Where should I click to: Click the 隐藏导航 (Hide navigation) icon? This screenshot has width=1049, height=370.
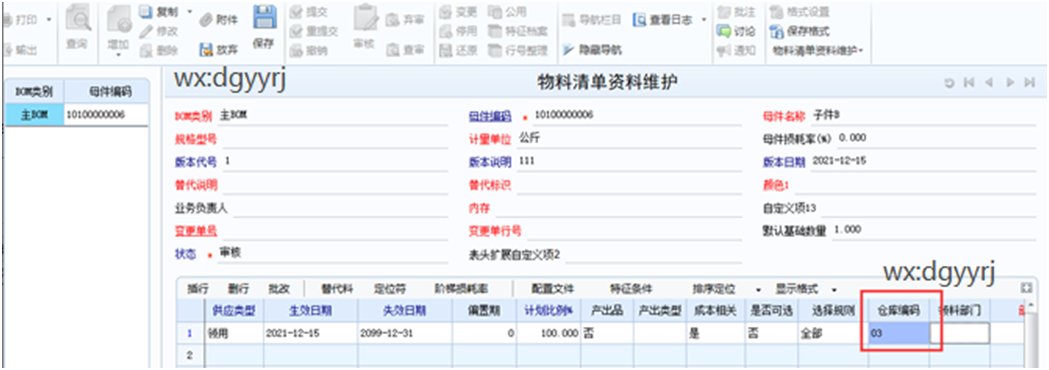pos(569,50)
